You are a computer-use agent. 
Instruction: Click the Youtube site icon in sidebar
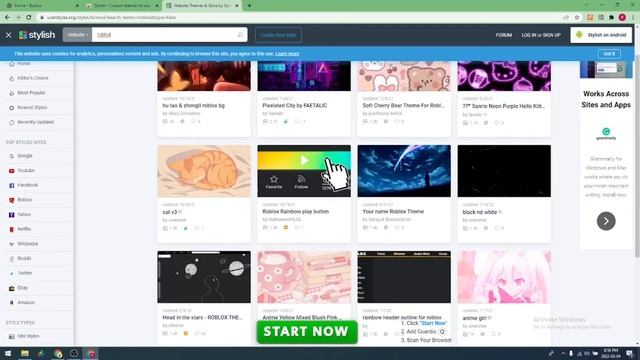(11, 171)
